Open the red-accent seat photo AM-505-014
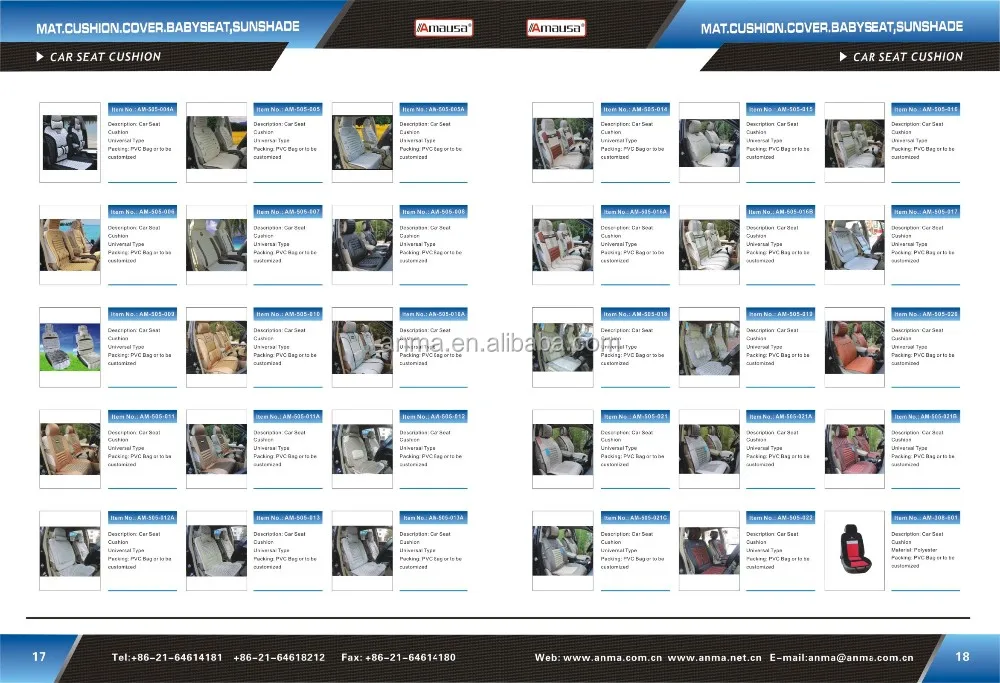 [x=562, y=143]
